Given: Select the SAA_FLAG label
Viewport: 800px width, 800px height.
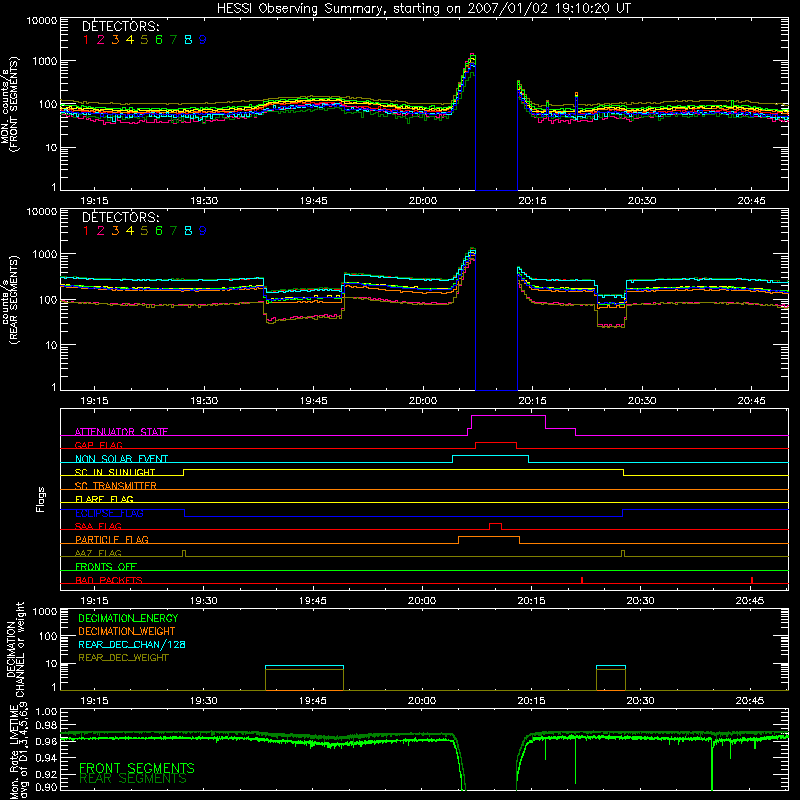Looking at the screenshot, I should pos(98,526).
